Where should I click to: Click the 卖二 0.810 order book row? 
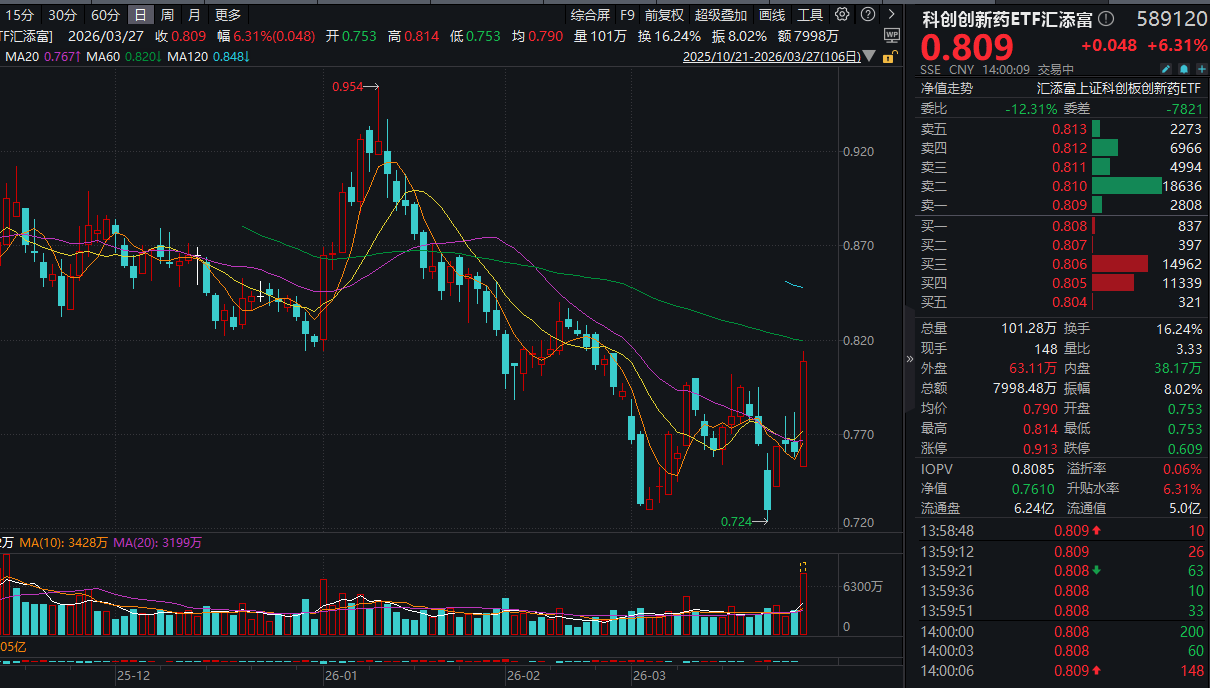1062,186
